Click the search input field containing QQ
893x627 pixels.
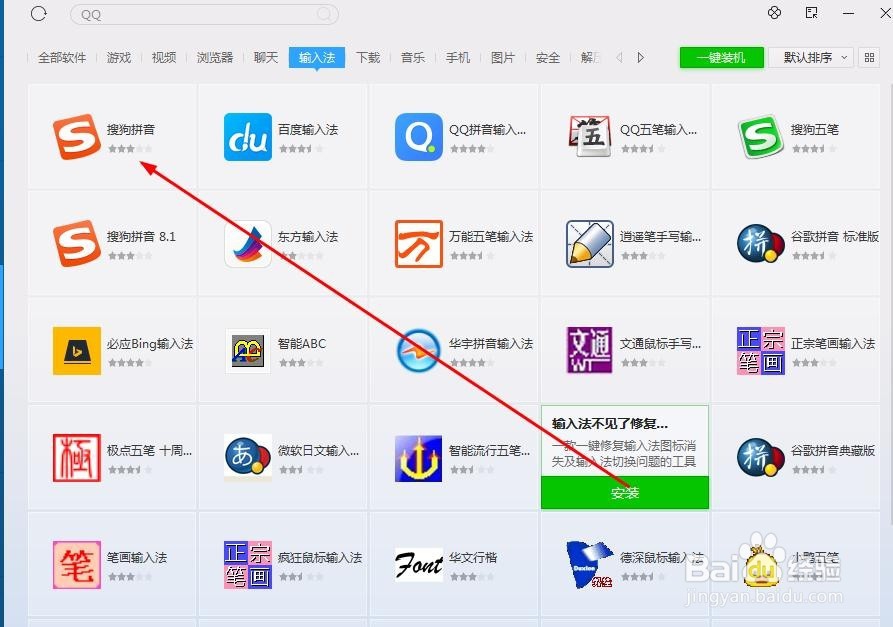[x=204, y=14]
